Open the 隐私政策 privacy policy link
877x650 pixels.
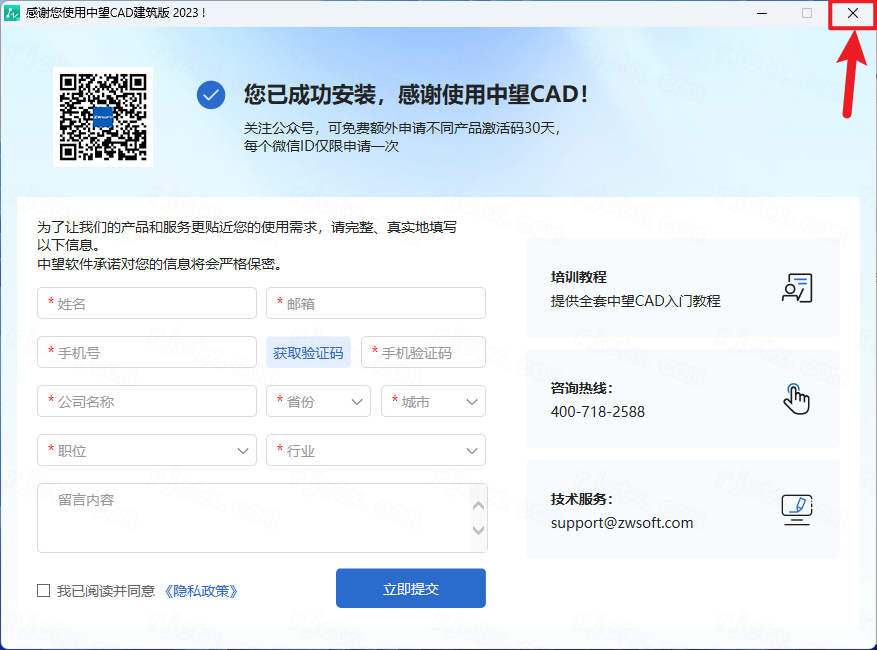[x=201, y=591]
